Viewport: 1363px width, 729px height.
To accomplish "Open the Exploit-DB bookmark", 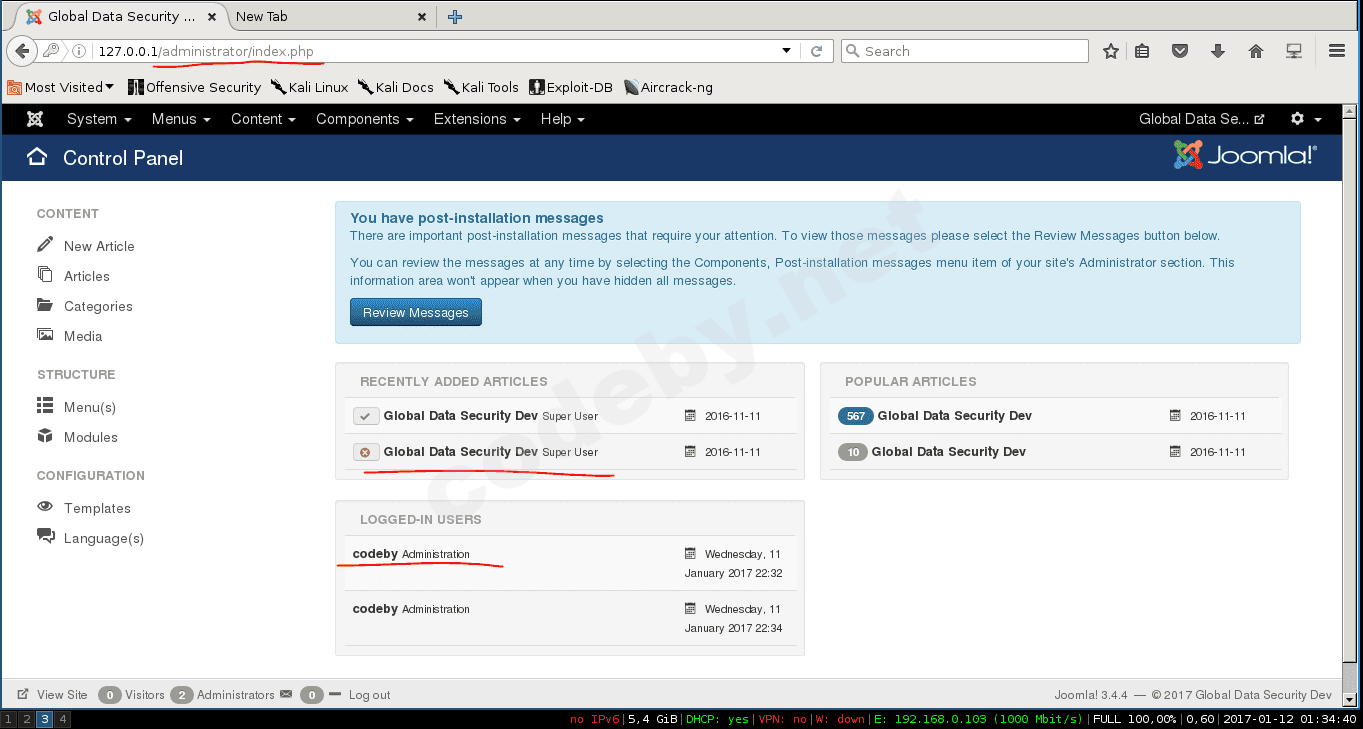I will [571, 87].
